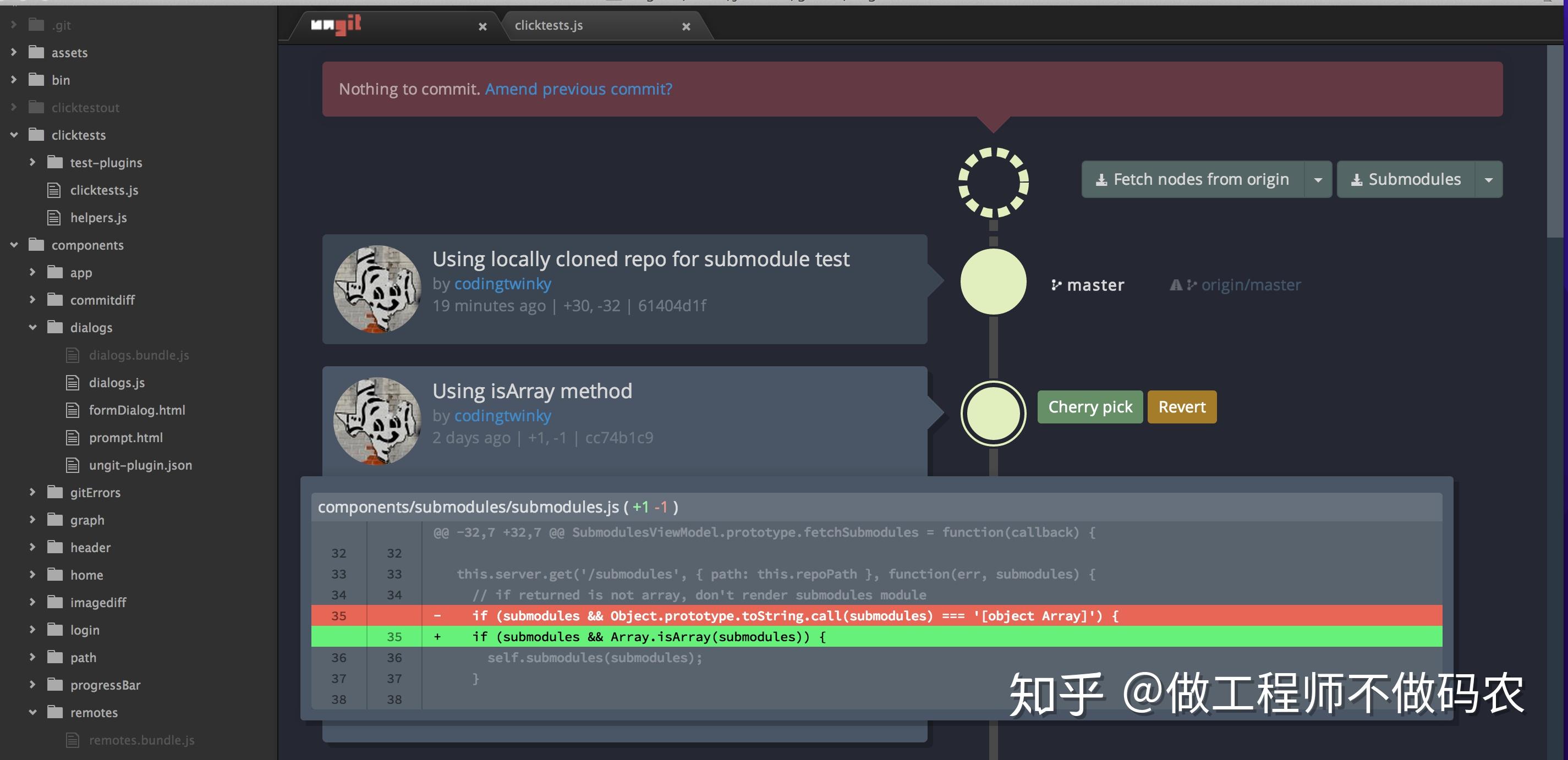1568x760 pixels.
Task: Click the folder icon next to test-plugins
Action: tap(54, 162)
